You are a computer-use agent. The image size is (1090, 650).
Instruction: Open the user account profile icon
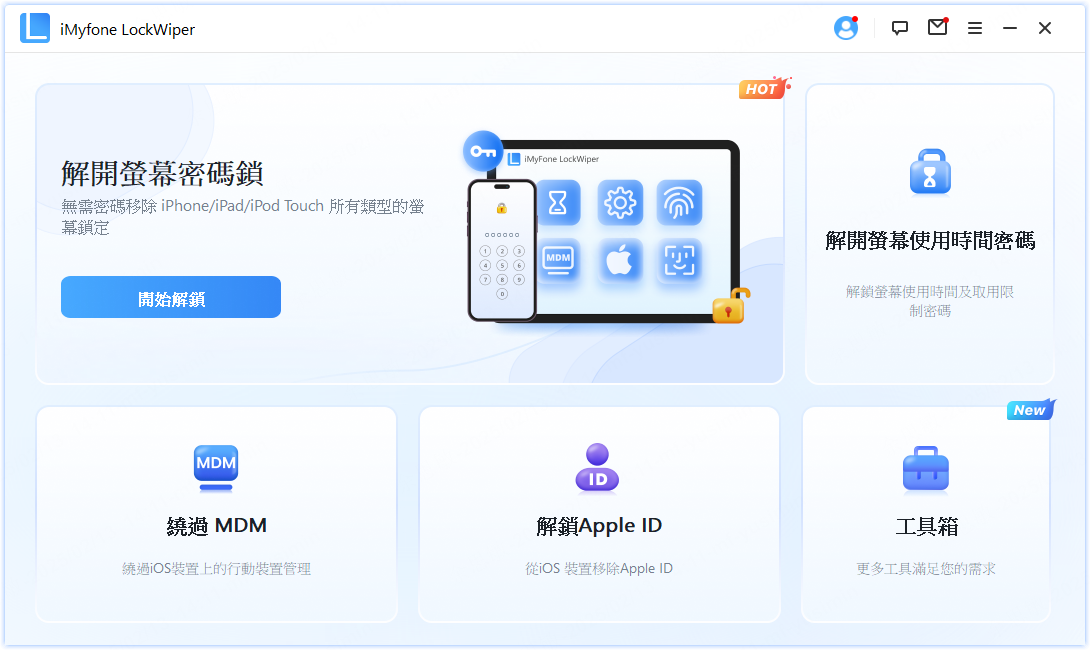click(x=845, y=29)
